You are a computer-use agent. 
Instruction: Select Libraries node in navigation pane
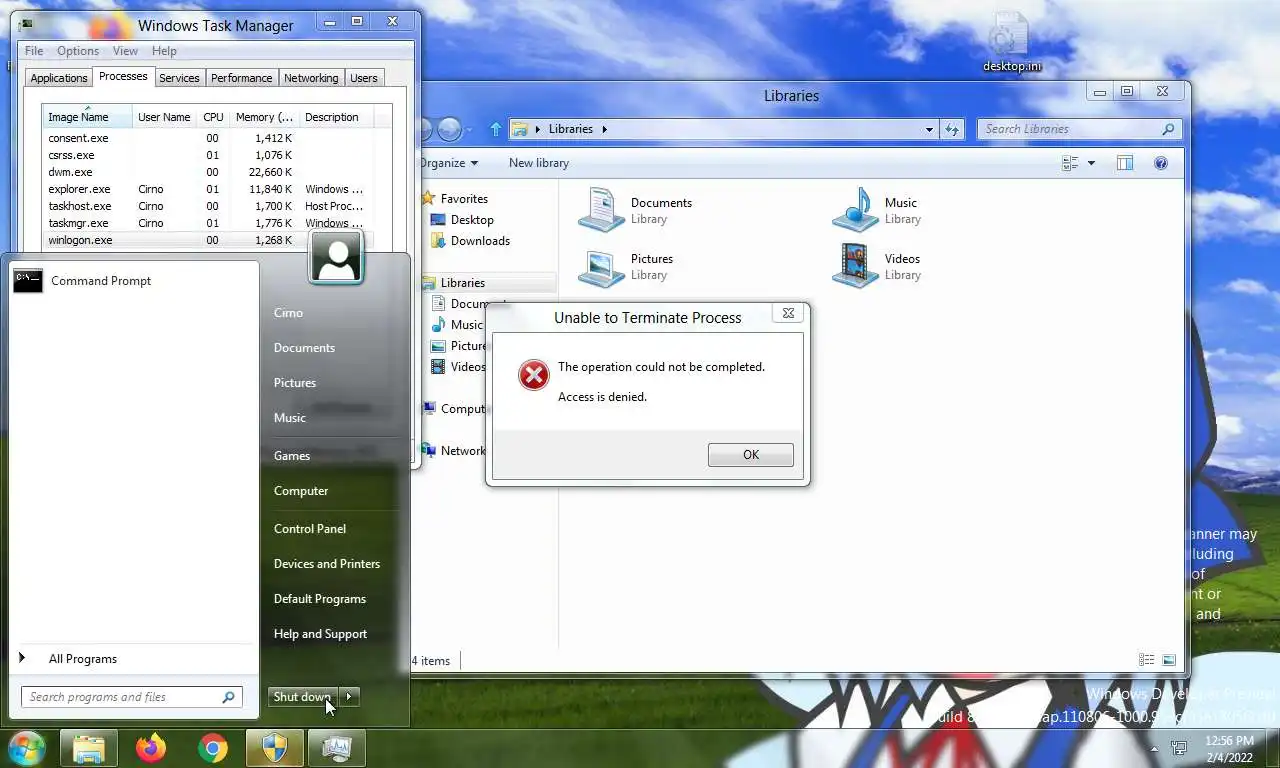(462, 283)
